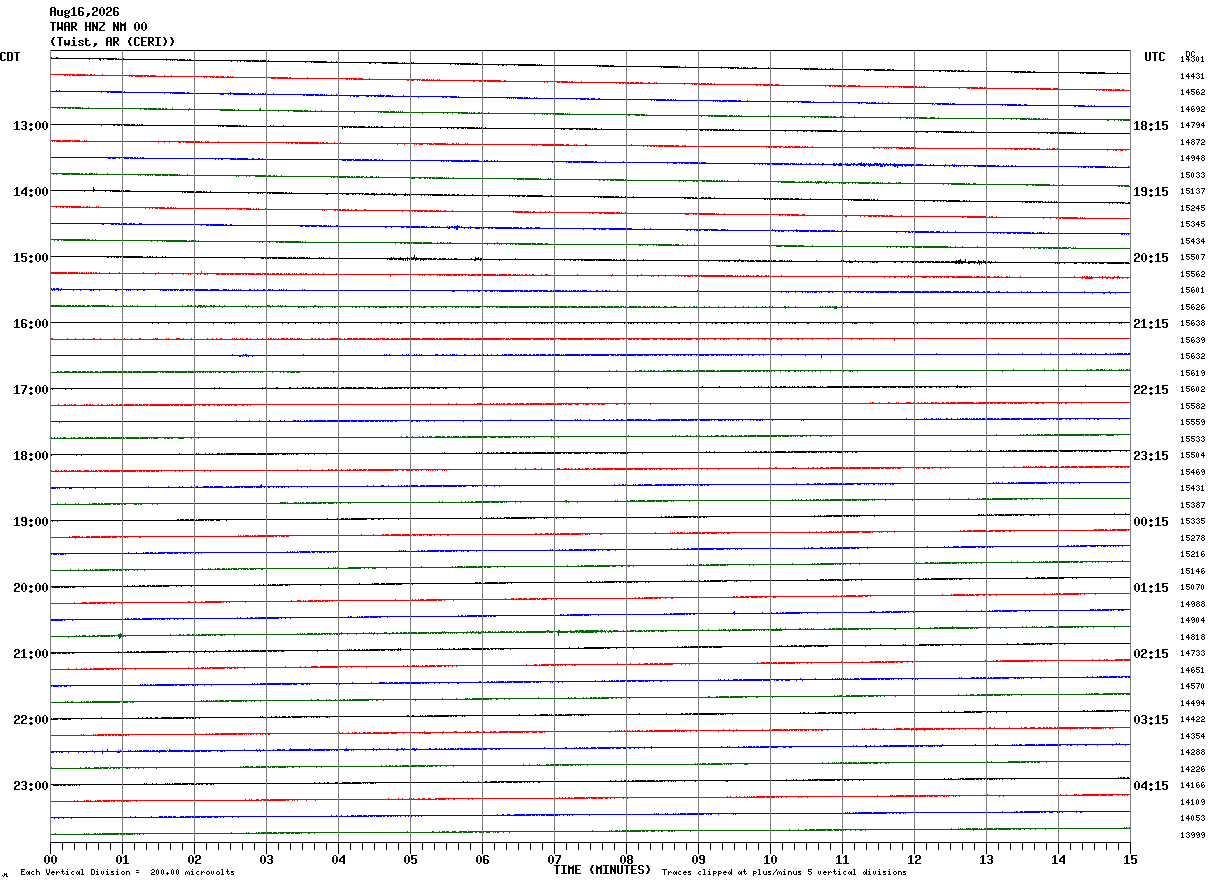Click the Aug16,2026 date header
This screenshot has width=1210, height=886.
click(x=84, y=12)
